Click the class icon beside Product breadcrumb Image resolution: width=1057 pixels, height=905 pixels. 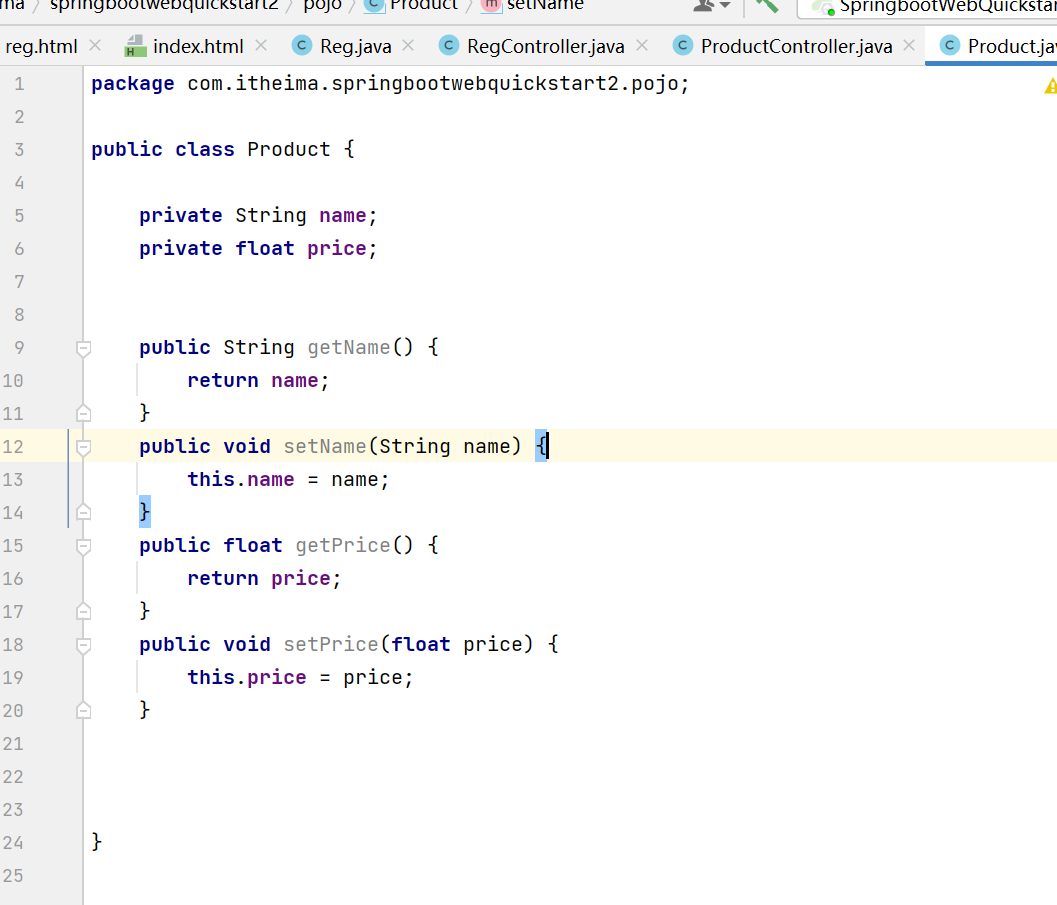[x=372, y=4]
